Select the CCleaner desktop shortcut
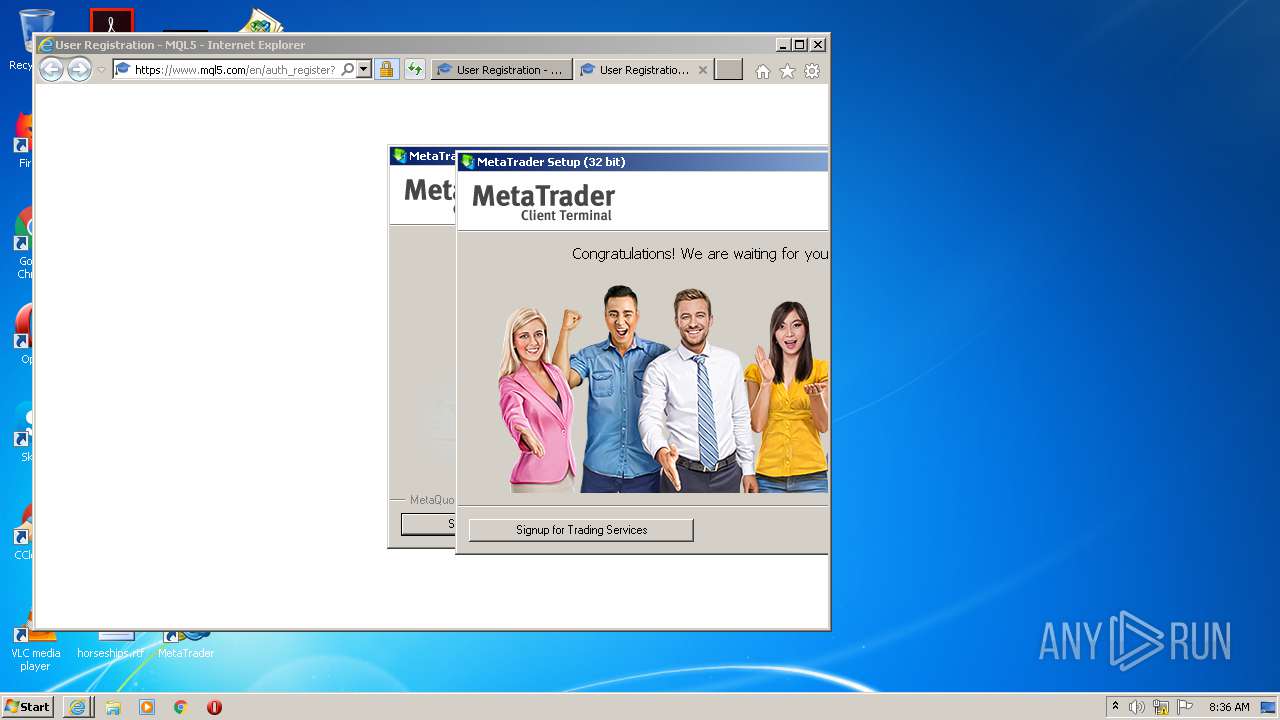The width and height of the screenshot is (1280, 720). [x=23, y=531]
